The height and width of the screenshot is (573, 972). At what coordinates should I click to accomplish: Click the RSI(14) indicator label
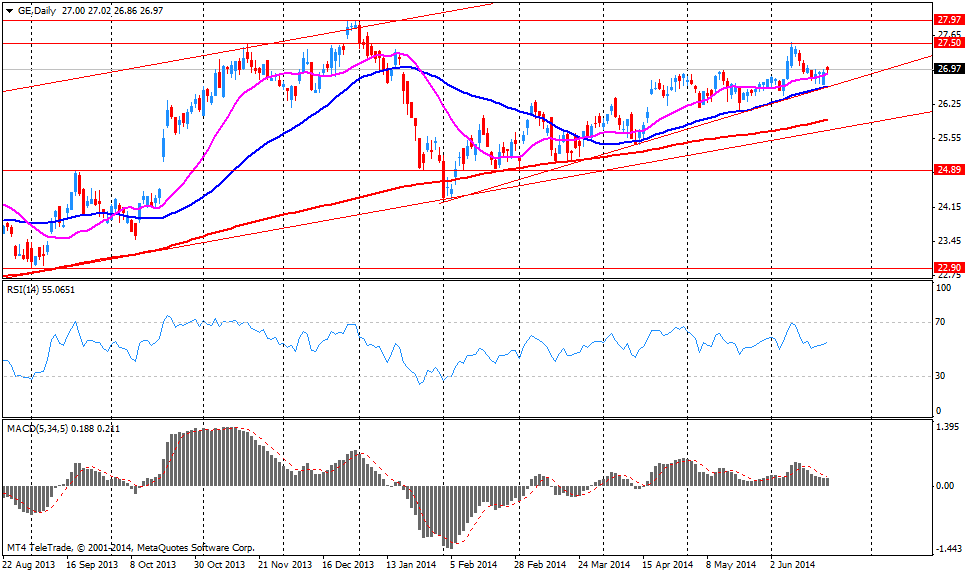pyautogui.click(x=26, y=290)
